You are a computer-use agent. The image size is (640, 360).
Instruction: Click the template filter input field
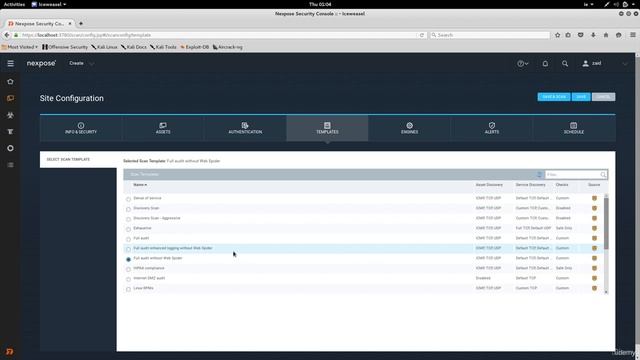[572, 175]
